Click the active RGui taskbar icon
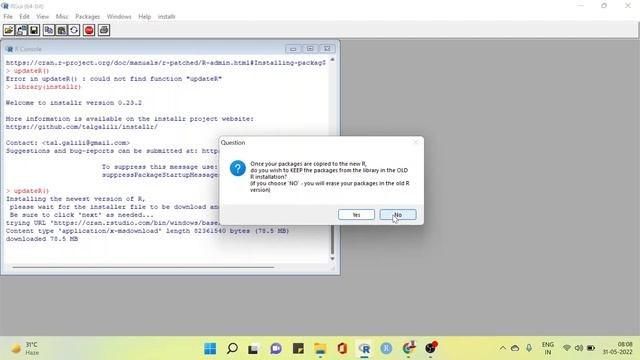The width and height of the screenshot is (640, 360). pos(364,348)
